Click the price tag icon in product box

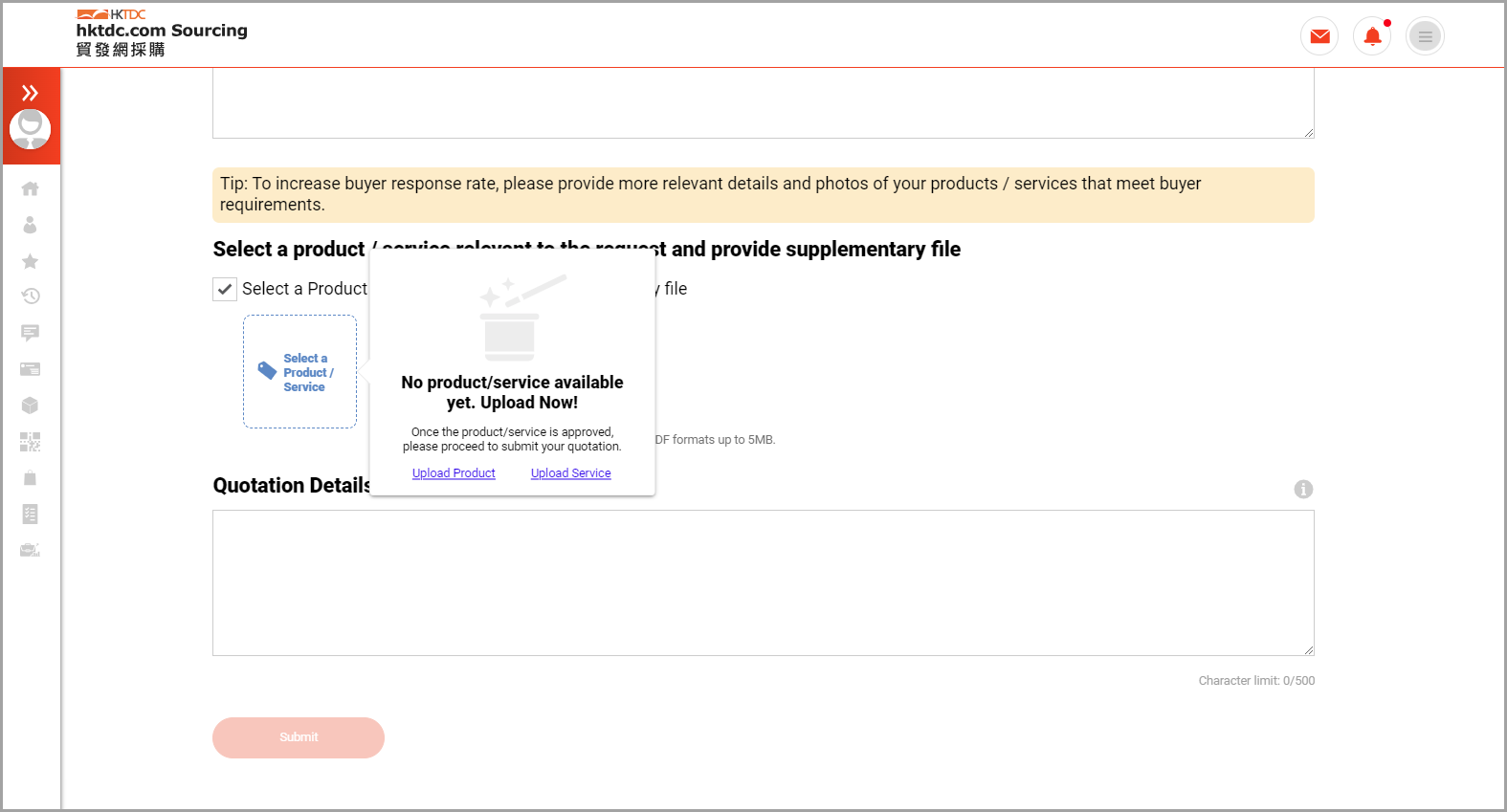pos(268,371)
